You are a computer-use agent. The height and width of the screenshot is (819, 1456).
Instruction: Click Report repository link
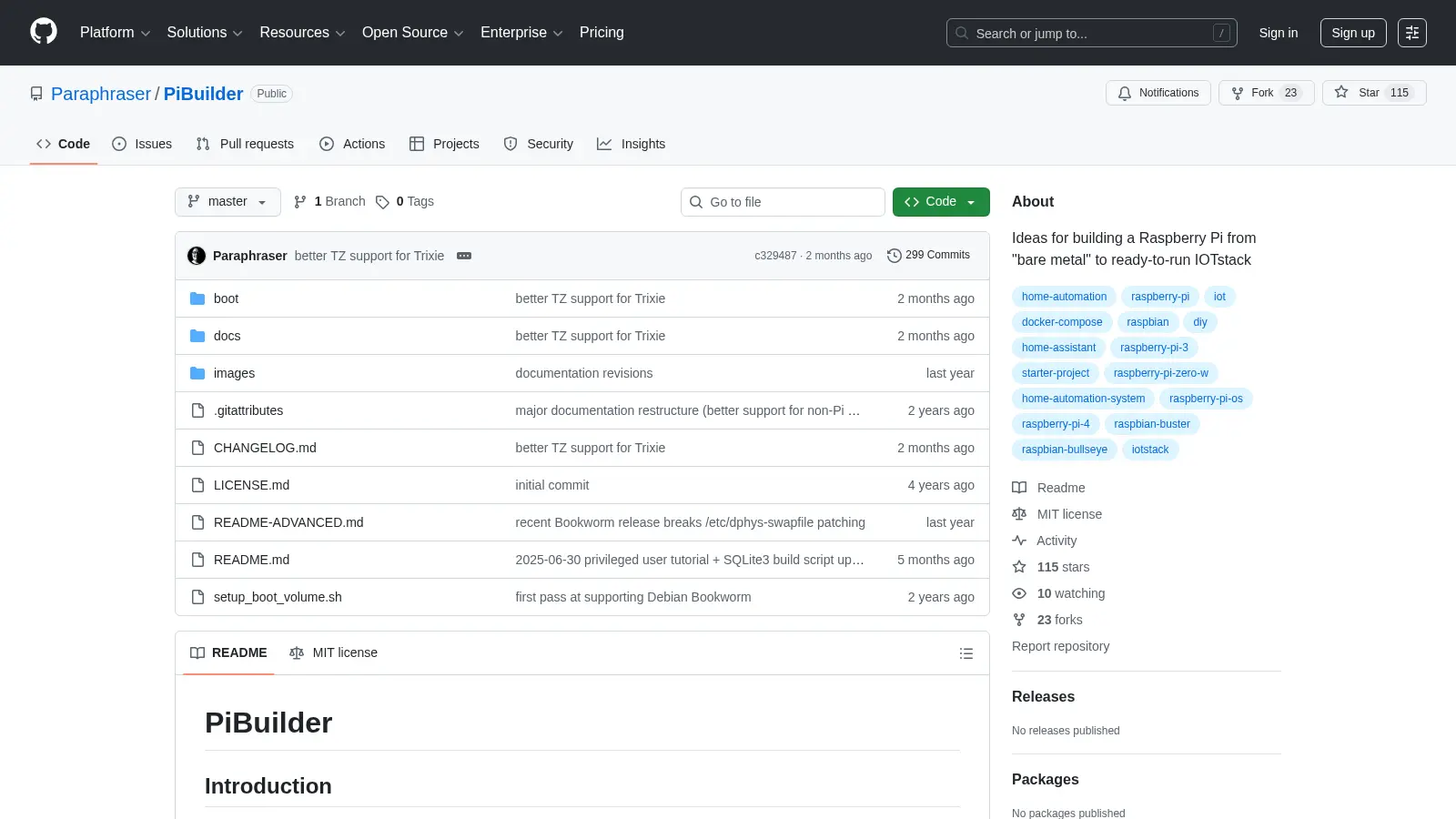coord(1060,646)
